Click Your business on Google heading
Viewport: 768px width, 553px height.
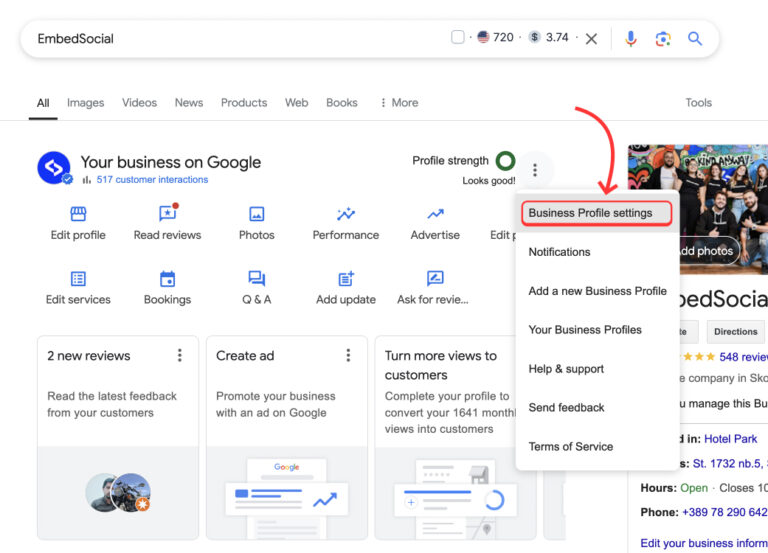[x=170, y=162]
